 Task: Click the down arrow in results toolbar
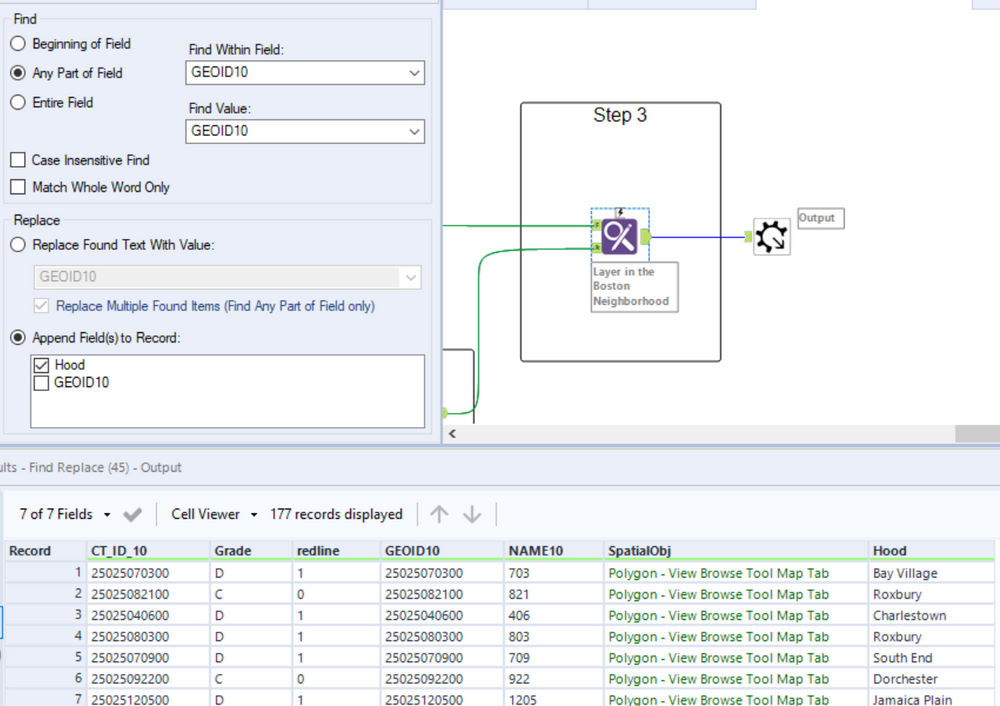coord(472,514)
